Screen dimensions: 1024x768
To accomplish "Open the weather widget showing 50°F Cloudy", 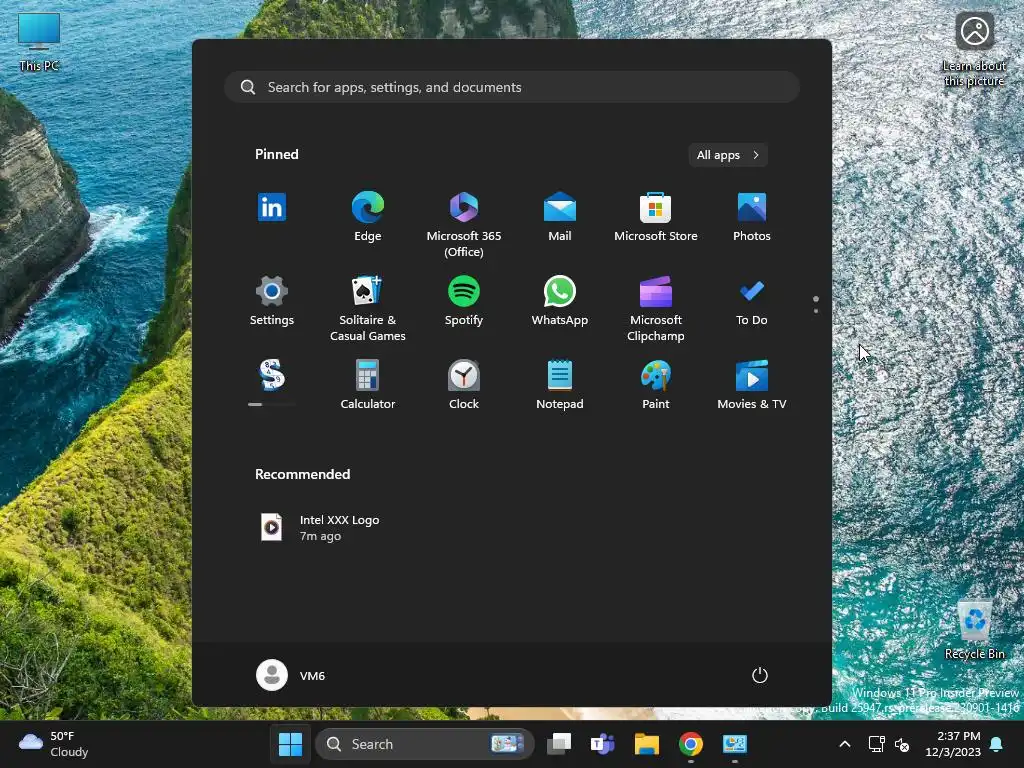I will tap(54, 744).
